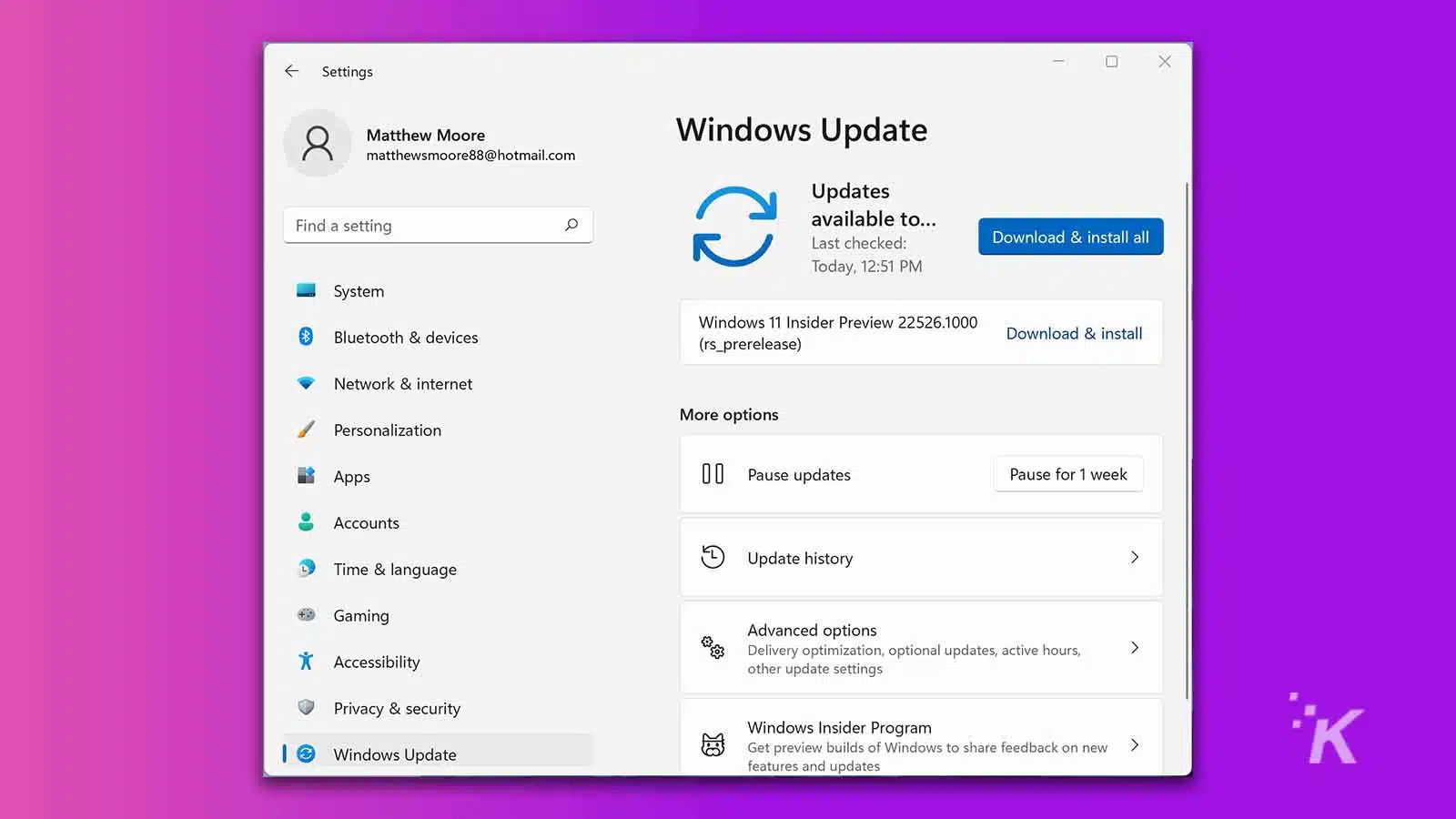1456x819 pixels.
Task: Select System in the sidebar
Action: click(358, 290)
